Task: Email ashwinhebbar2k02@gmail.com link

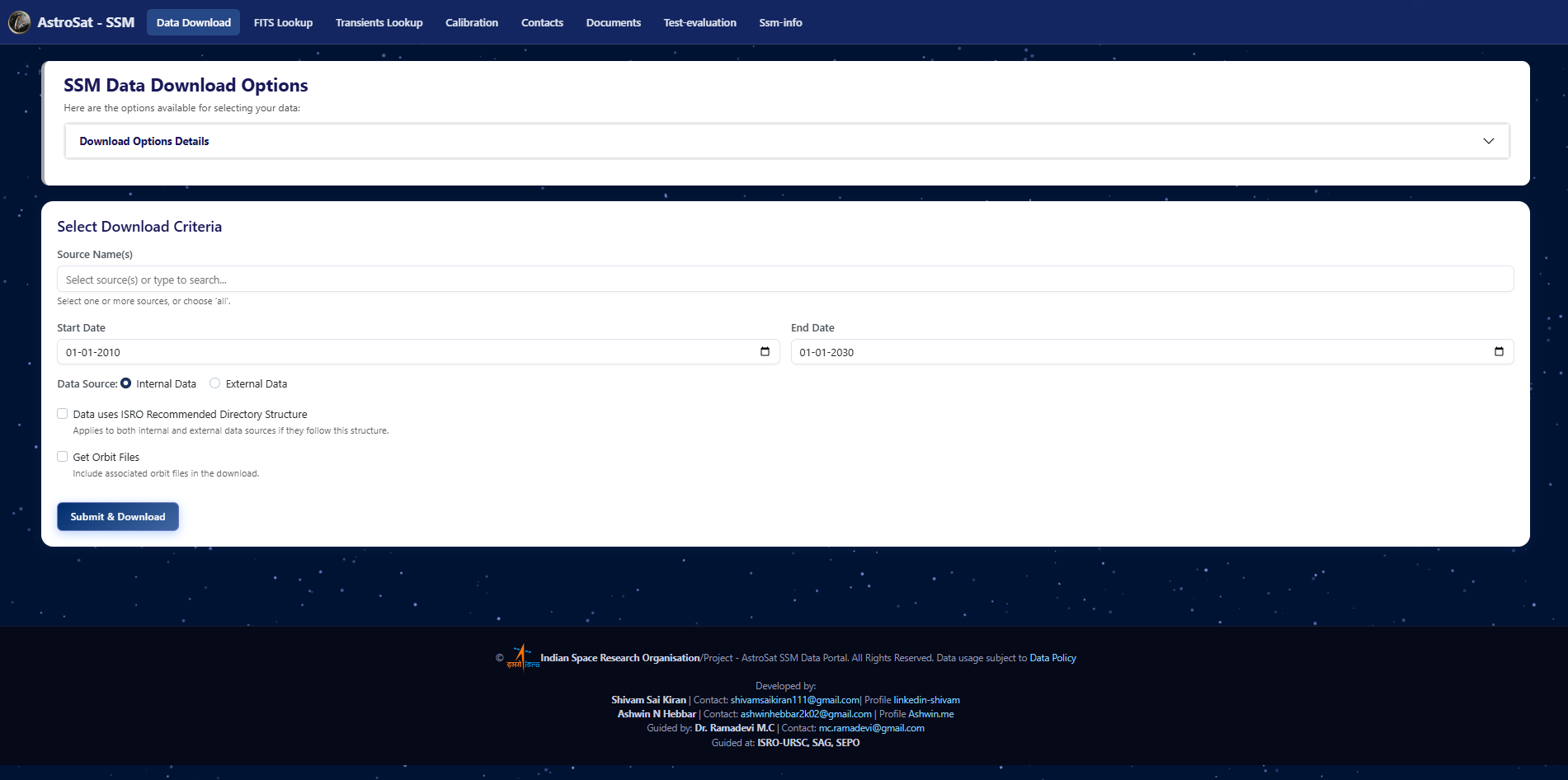Action: pos(806,714)
